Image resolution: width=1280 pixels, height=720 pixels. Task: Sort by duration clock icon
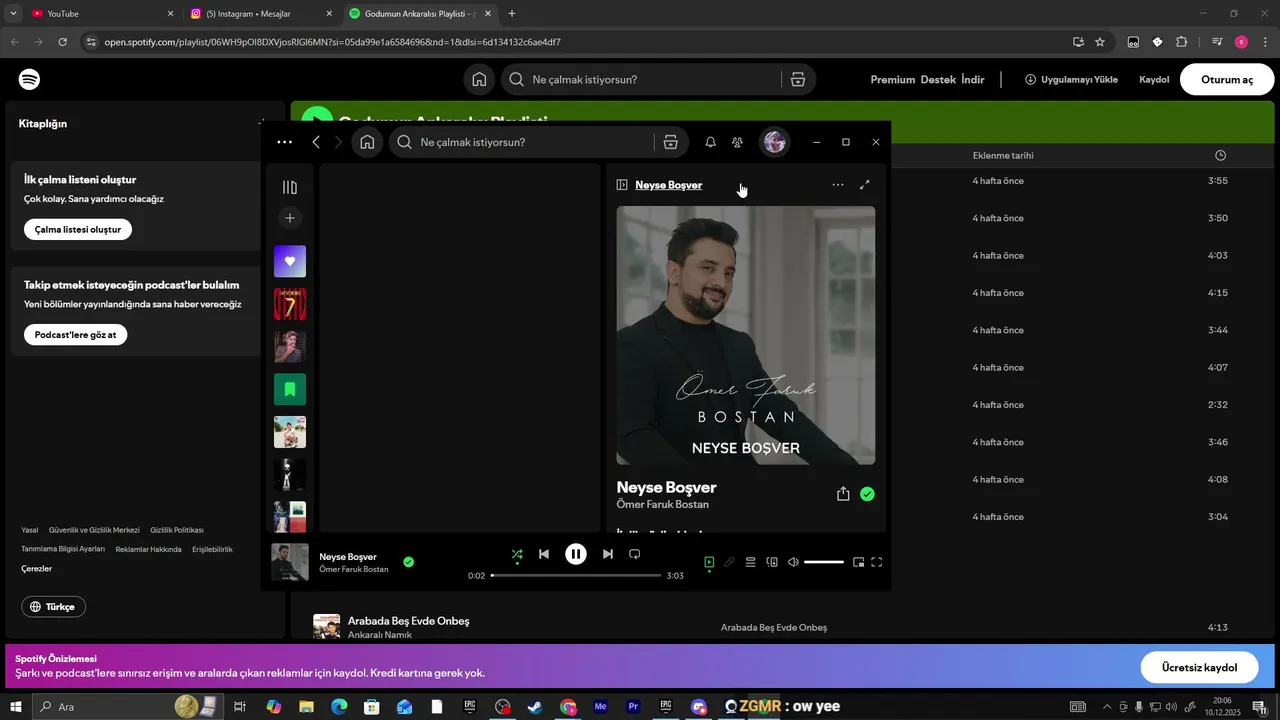pos(1220,155)
